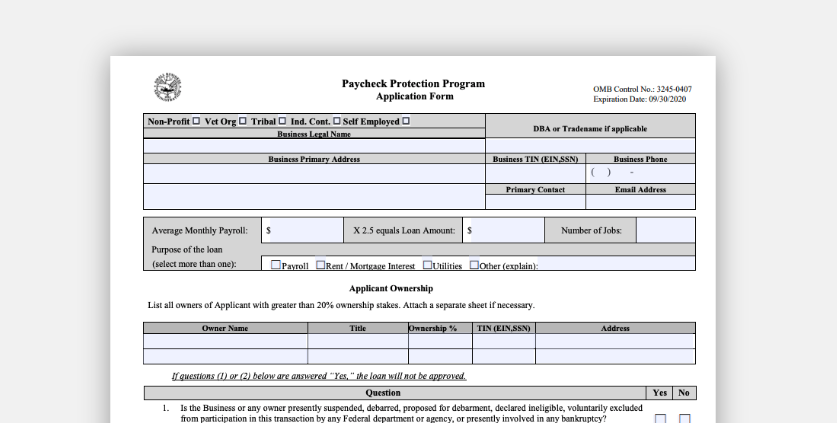Check Rent / Mortgage Interest purpose
Viewport: 837px width, 423px height.
pos(320,264)
